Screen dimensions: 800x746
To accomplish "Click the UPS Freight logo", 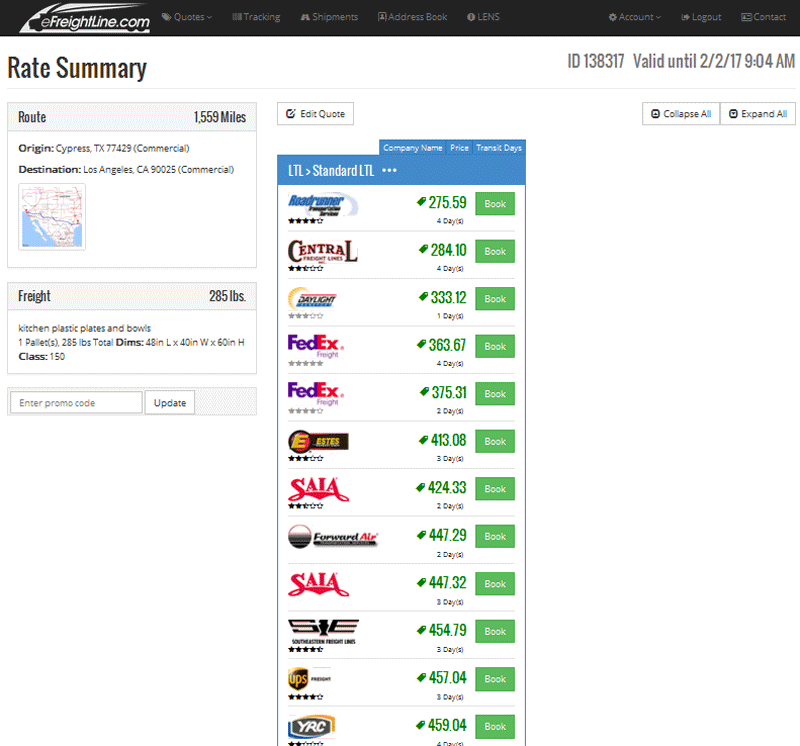I will 310,679.
